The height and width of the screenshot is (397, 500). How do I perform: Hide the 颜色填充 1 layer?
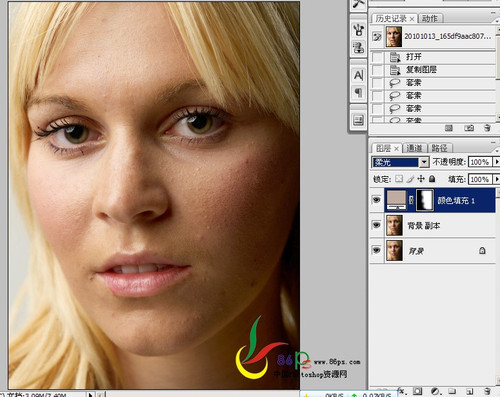377,200
